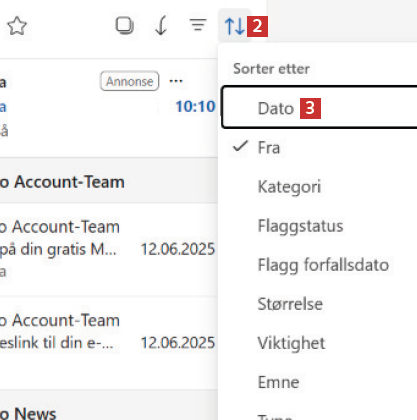Open the 'eslink til din e-...' message
Viewport: 417px width, 420px height.
click(109, 343)
